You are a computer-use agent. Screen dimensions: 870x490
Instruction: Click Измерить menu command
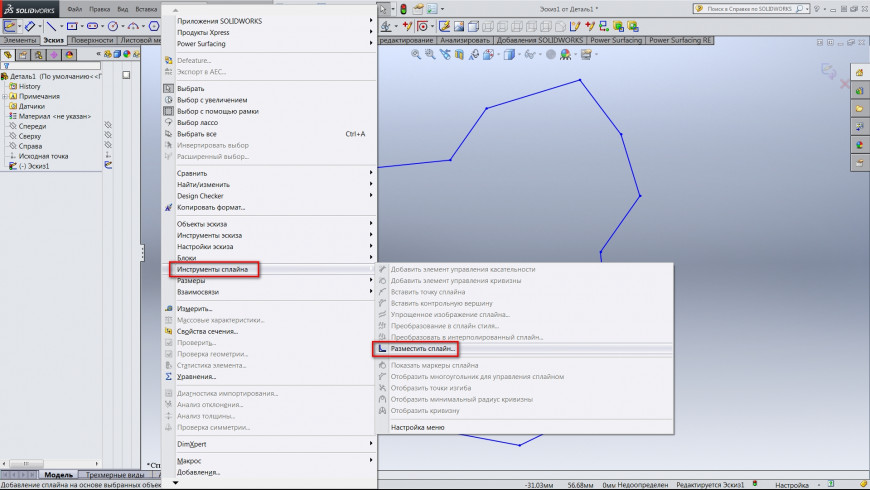click(x=194, y=309)
